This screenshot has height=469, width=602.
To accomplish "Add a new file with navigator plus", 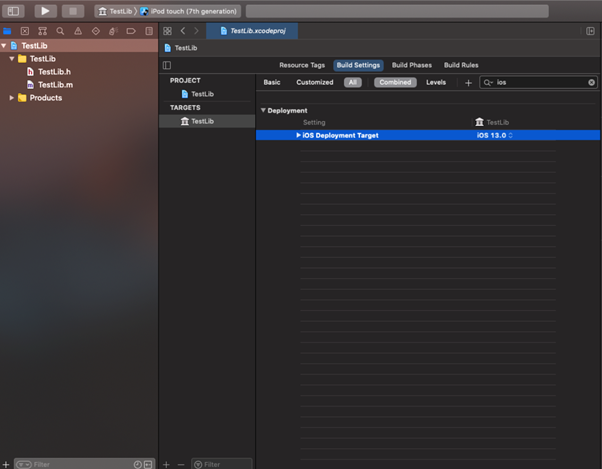I will point(6,464).
